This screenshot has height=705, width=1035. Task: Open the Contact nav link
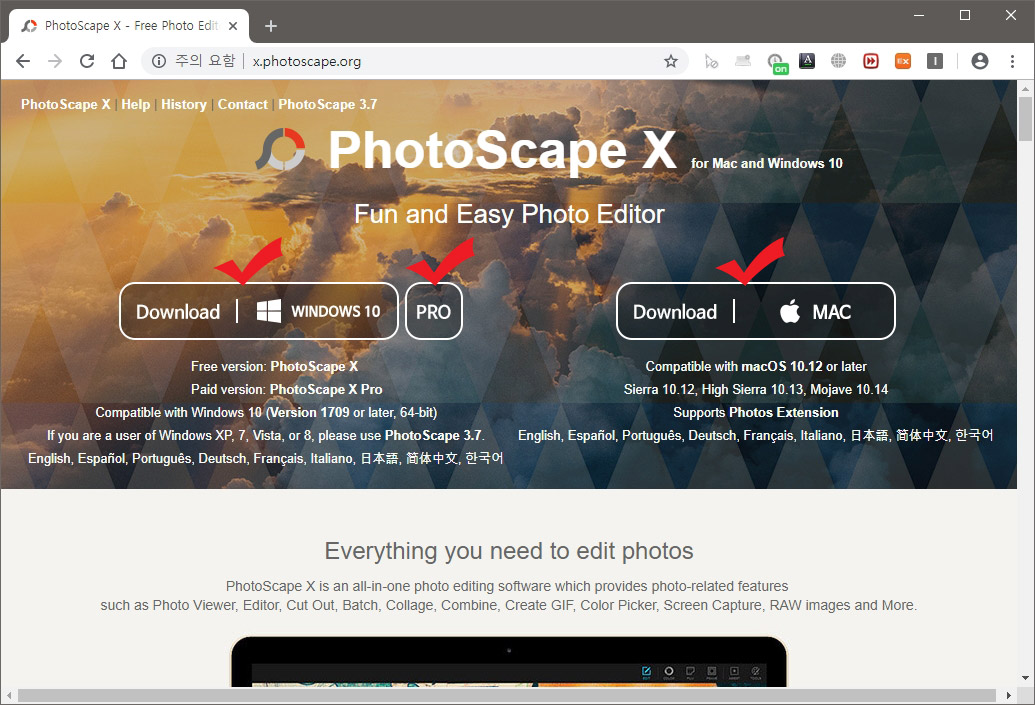pos(242,104)
